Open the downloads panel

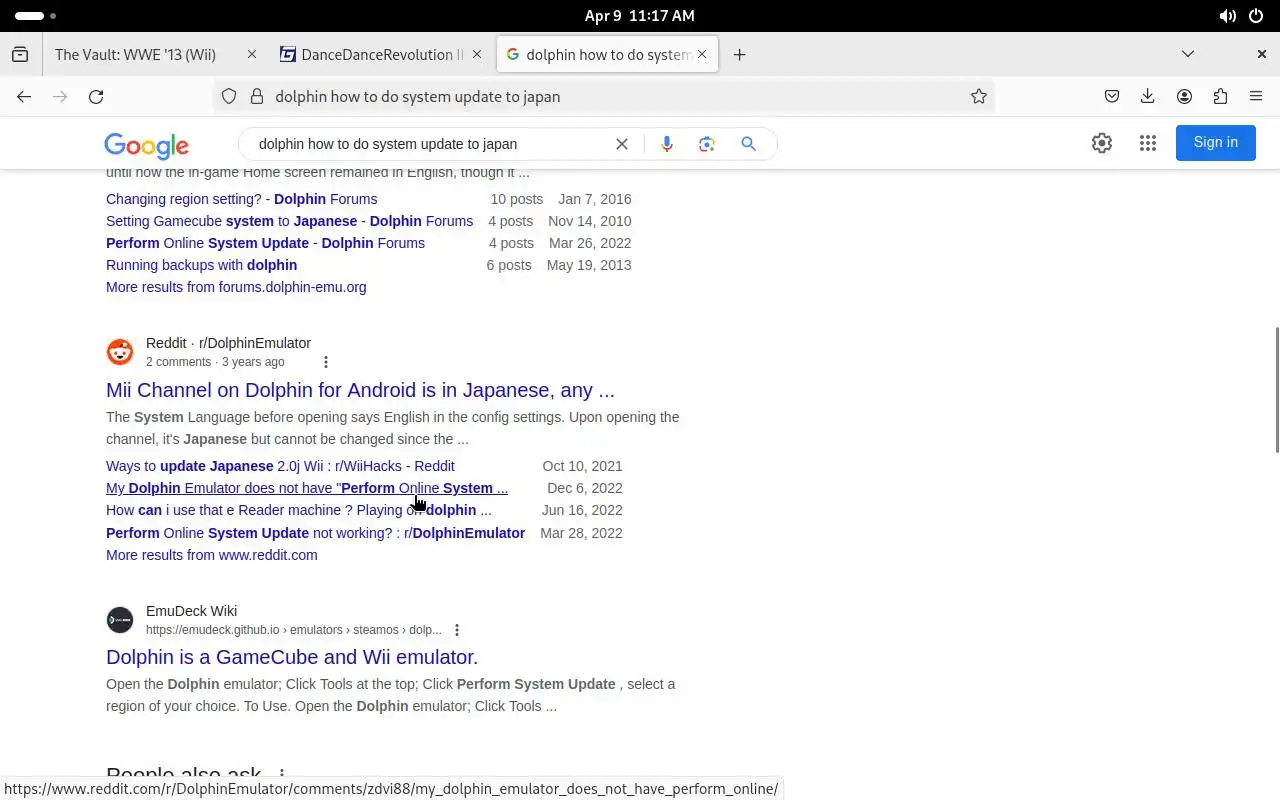[x=1148, y=97]
